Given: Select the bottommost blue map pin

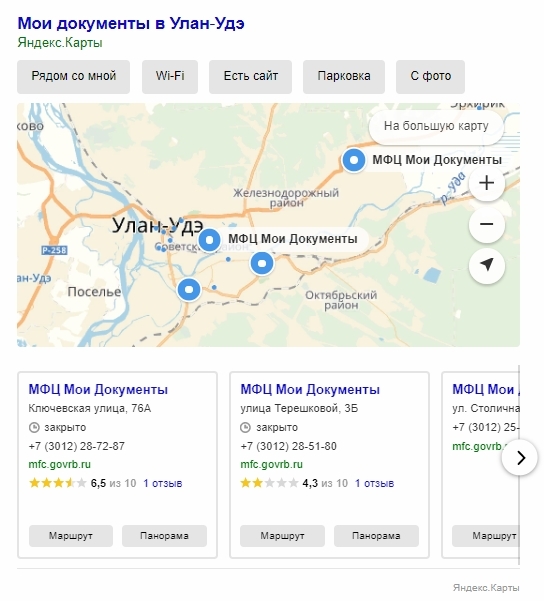Looking at the screenshot, I should [x=189, y=289].
